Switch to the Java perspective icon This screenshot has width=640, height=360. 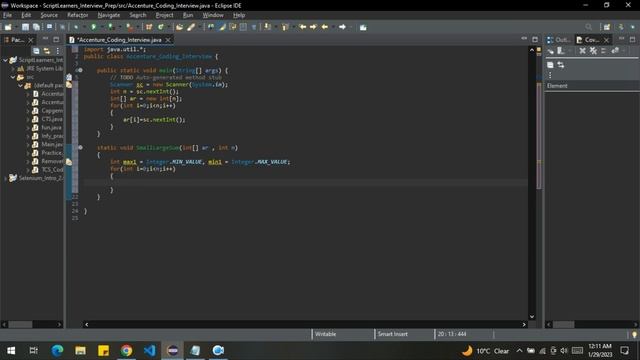pyautogui.click(x=621, y=27)
